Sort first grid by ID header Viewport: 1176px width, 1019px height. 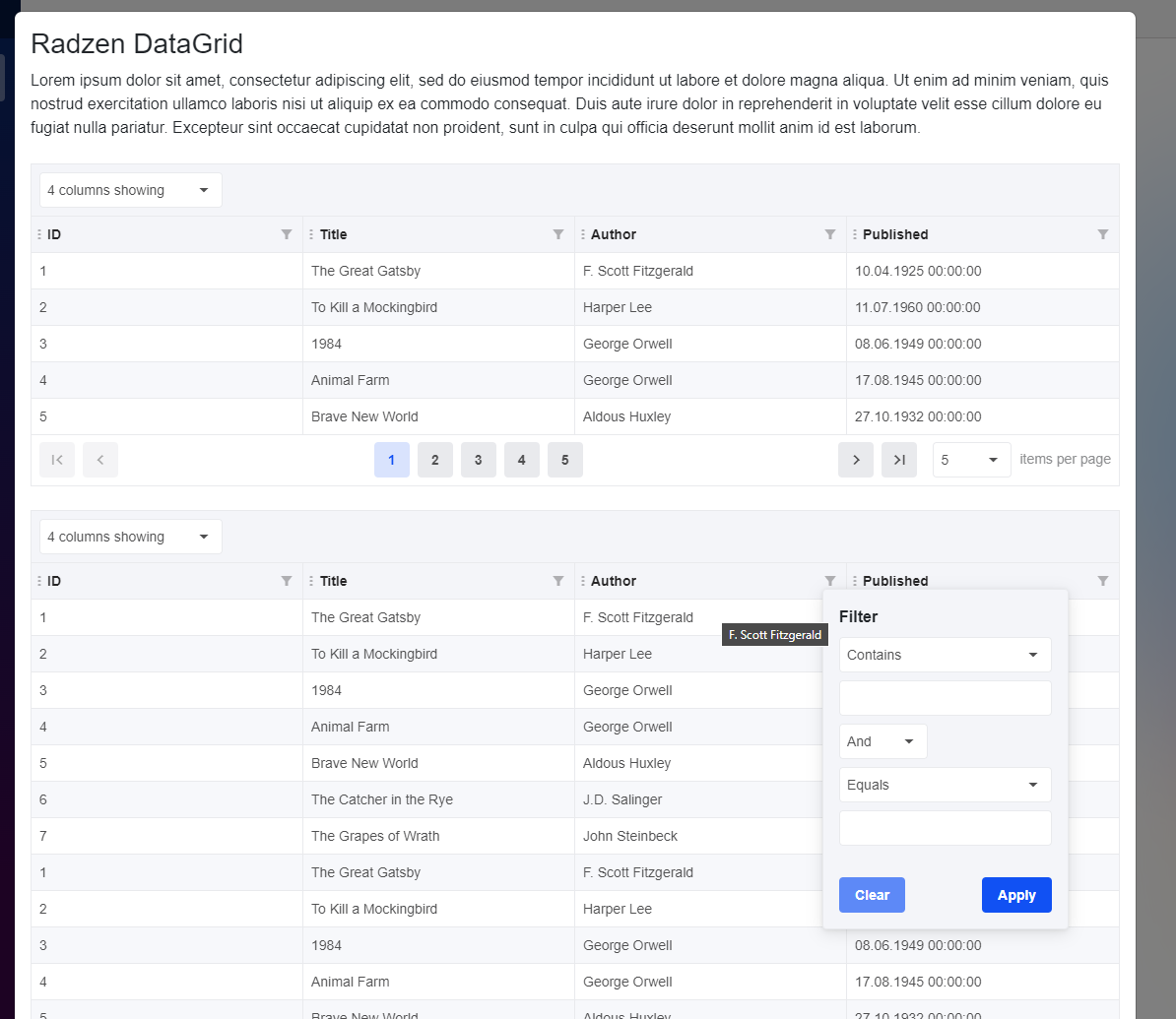54,234
